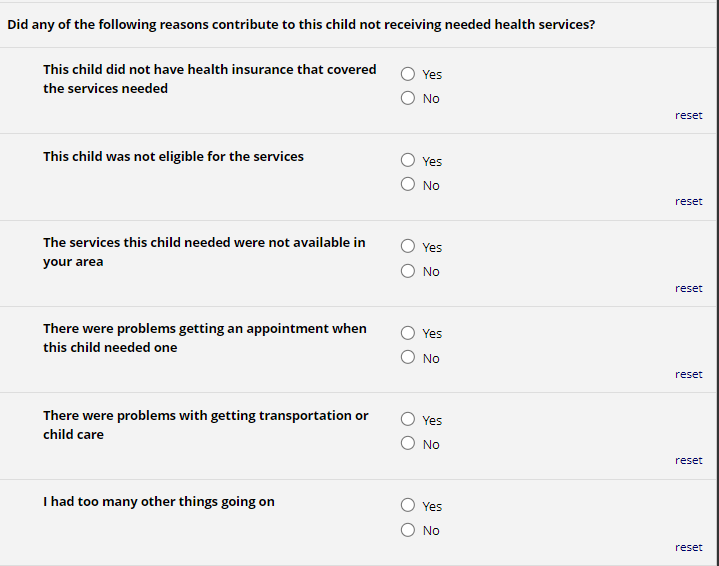
Task: Pick No for problems getting an appointment
Action: 408,358
